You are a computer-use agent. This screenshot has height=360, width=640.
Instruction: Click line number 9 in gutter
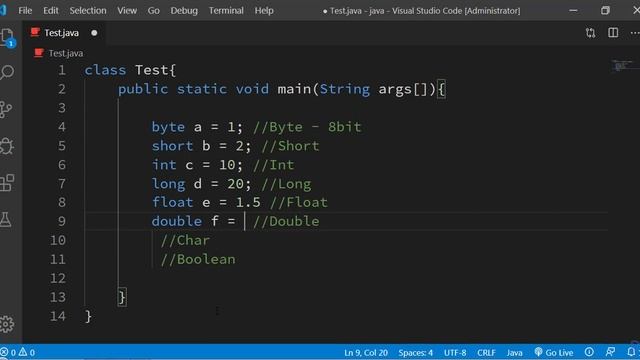[62, 221]
